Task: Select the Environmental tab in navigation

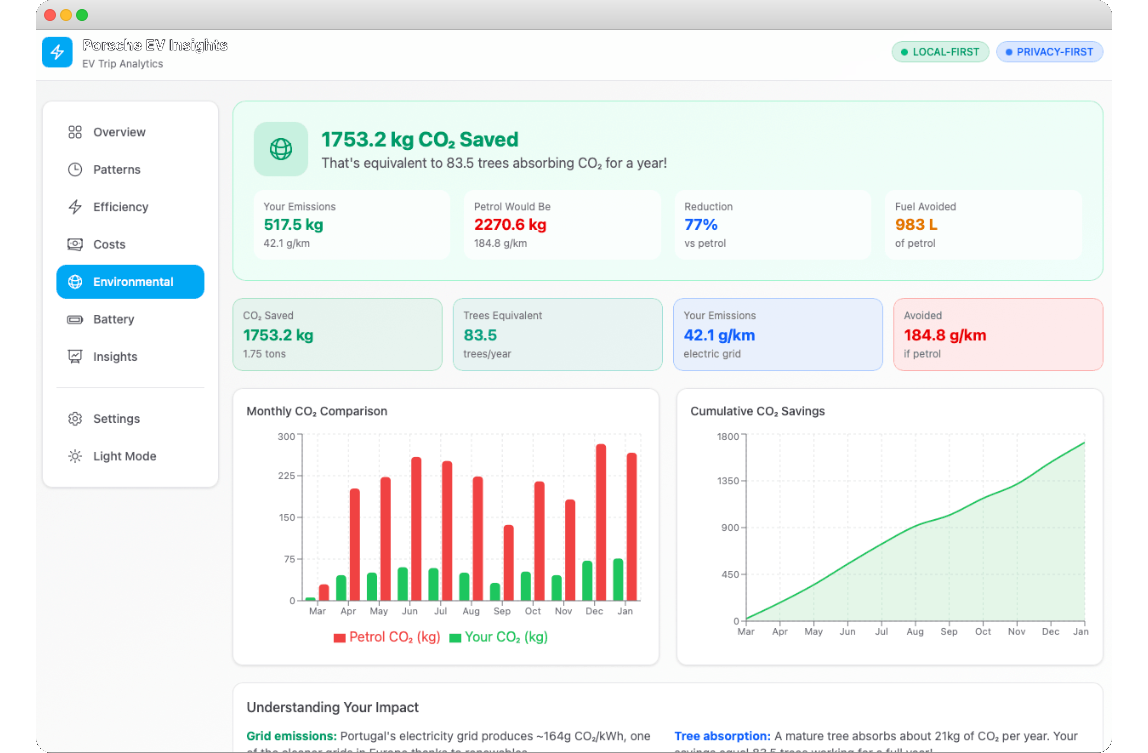Action: (130, 281)
